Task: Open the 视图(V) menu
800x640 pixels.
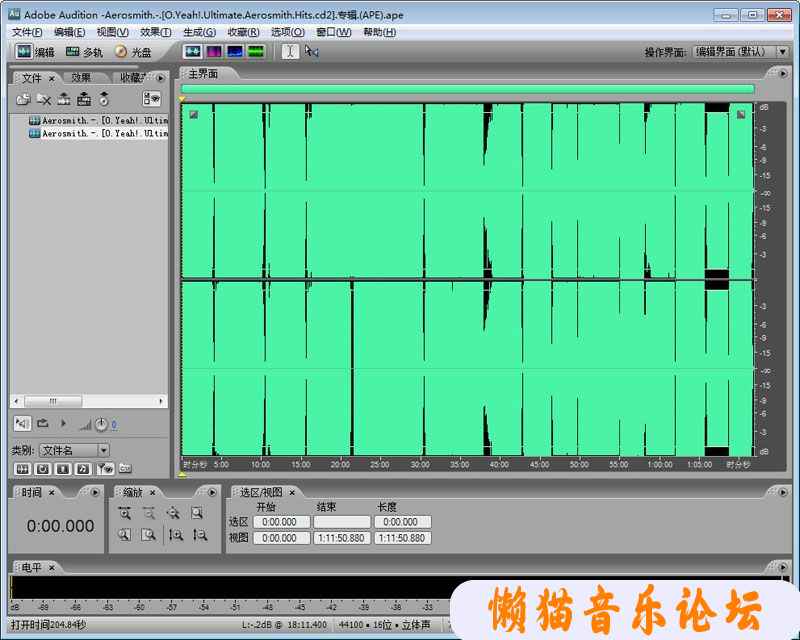Action: click(x=113, y=32)
